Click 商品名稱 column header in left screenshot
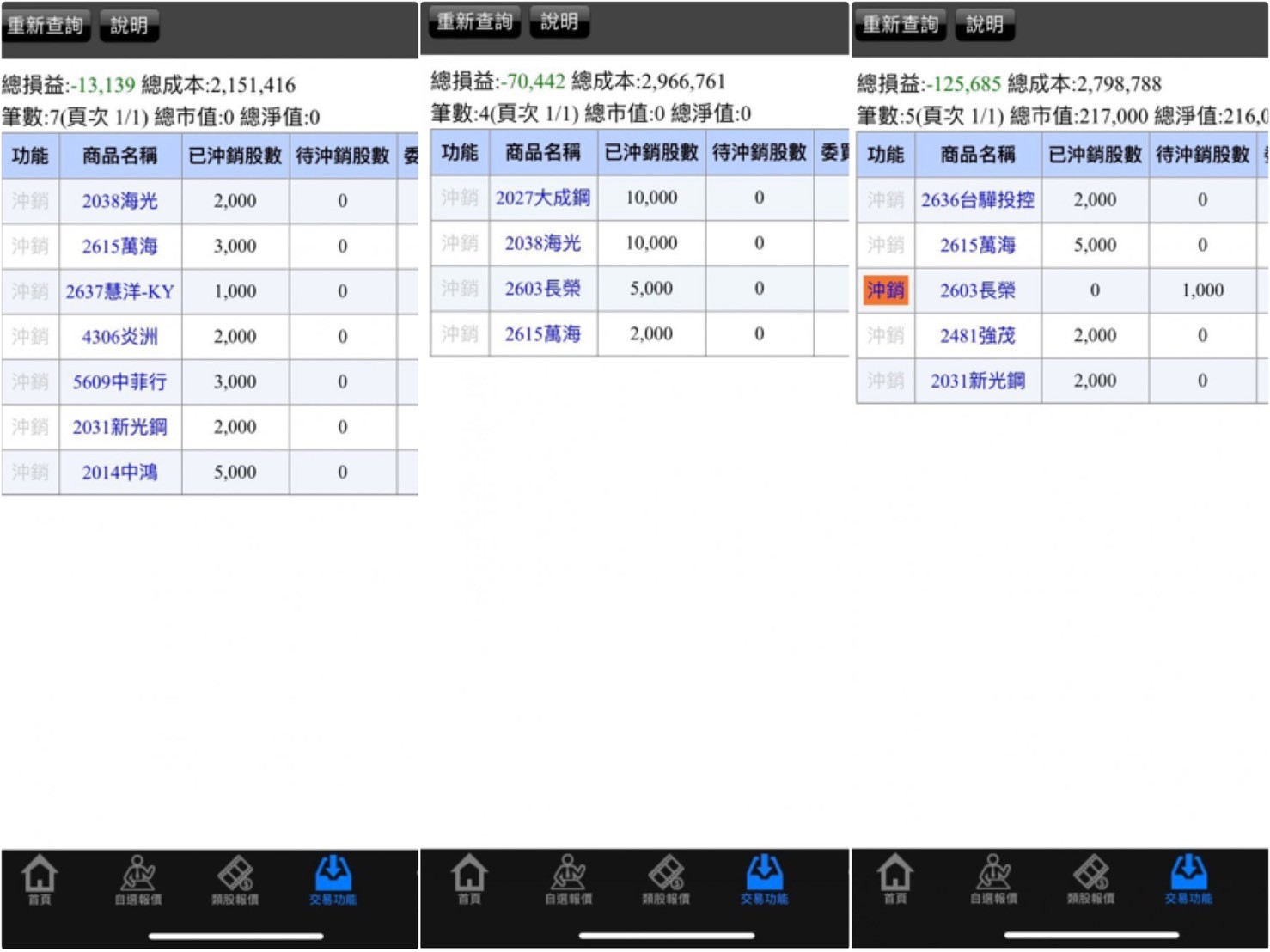This screenshot has height=952, width=1270. click(x=120, y=156)
